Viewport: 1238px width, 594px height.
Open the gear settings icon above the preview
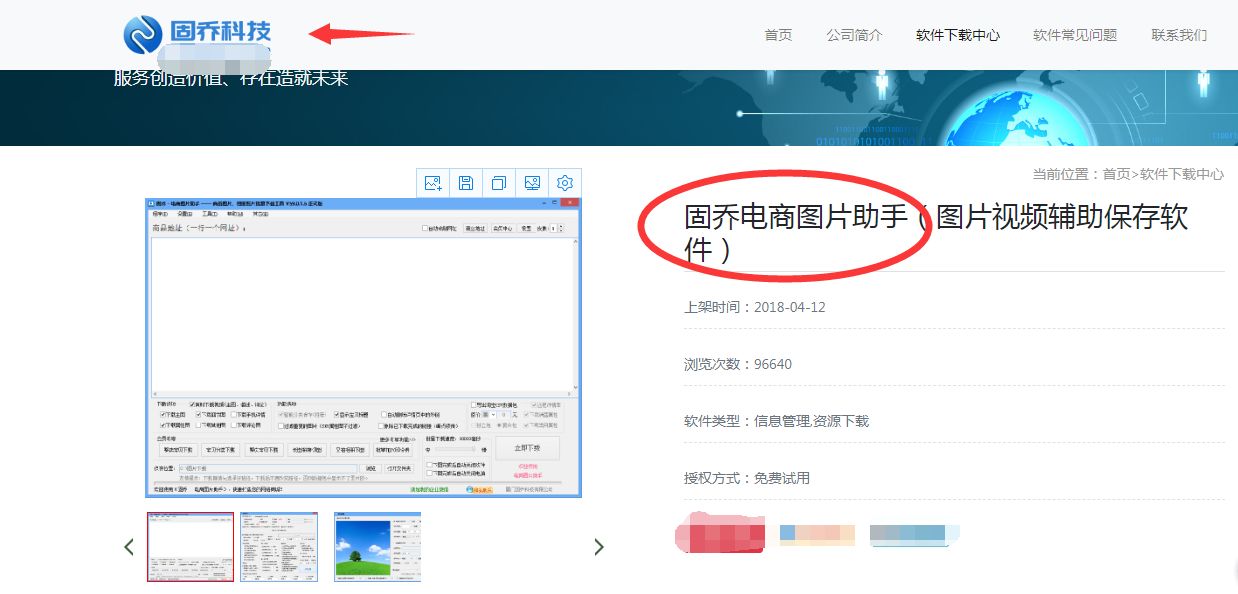tap(565, 183)
